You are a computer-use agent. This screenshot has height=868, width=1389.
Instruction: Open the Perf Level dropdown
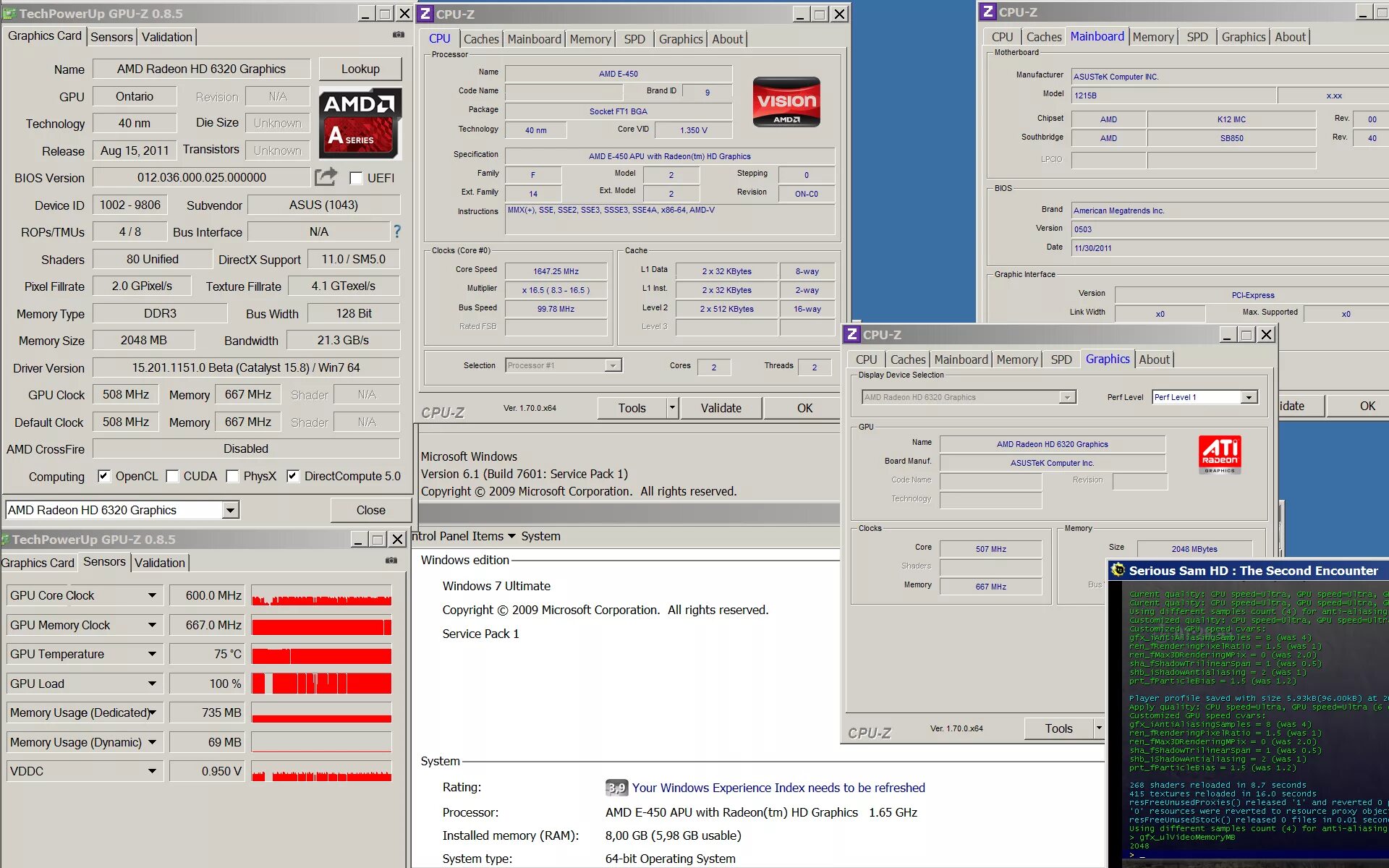(x=1248, y=397)
